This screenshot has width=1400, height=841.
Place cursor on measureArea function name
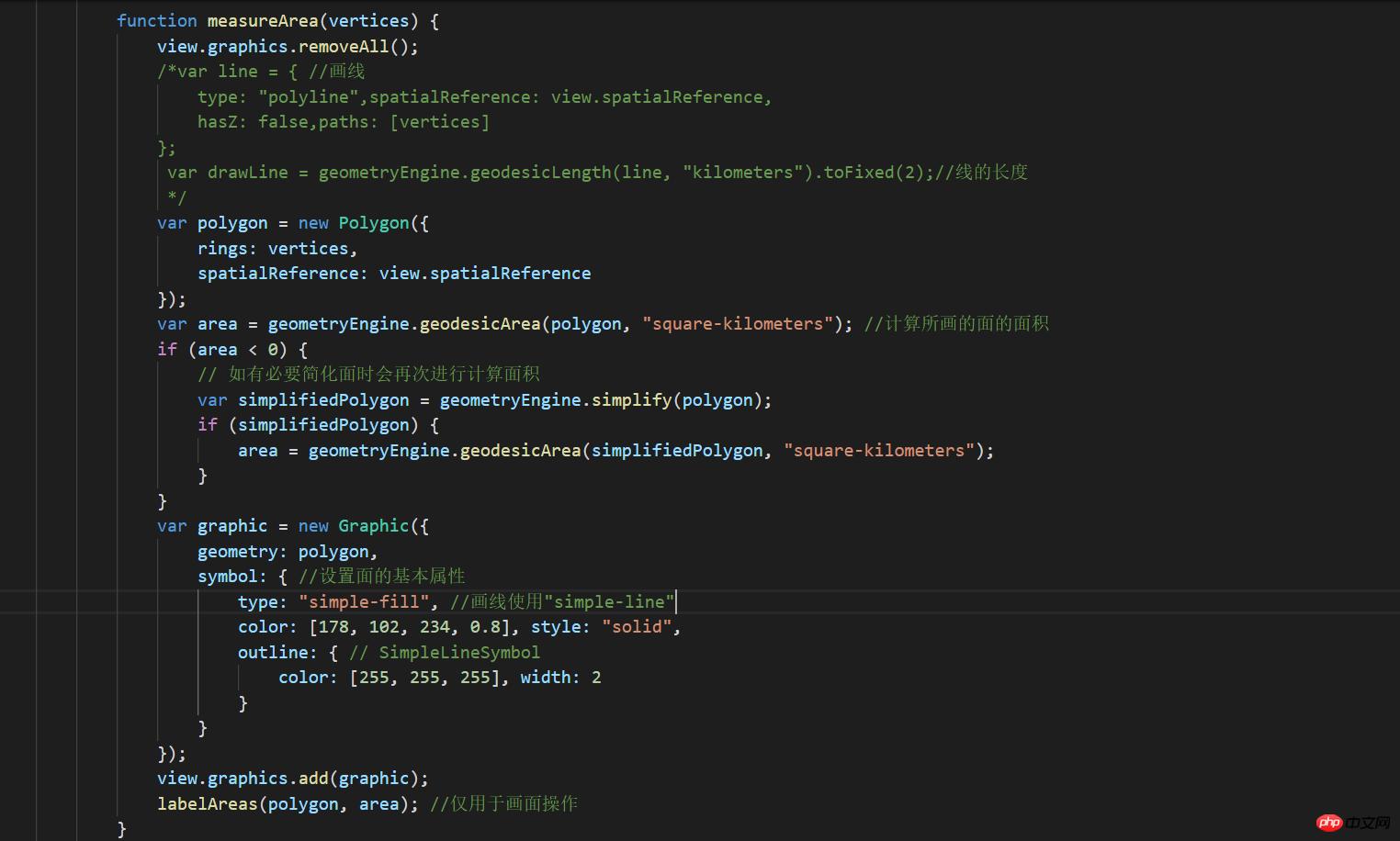(263, 20)
